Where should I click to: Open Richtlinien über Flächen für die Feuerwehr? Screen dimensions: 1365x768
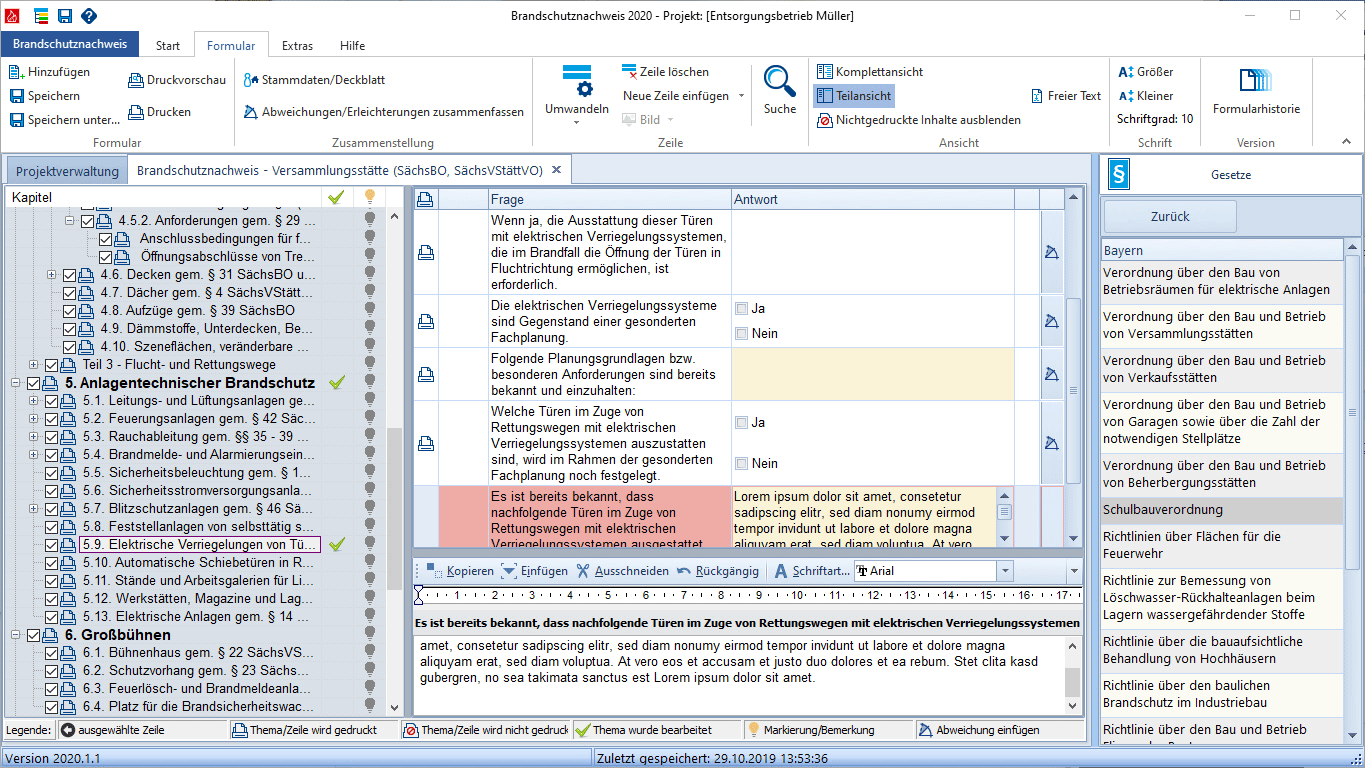tap(1221, 545)
